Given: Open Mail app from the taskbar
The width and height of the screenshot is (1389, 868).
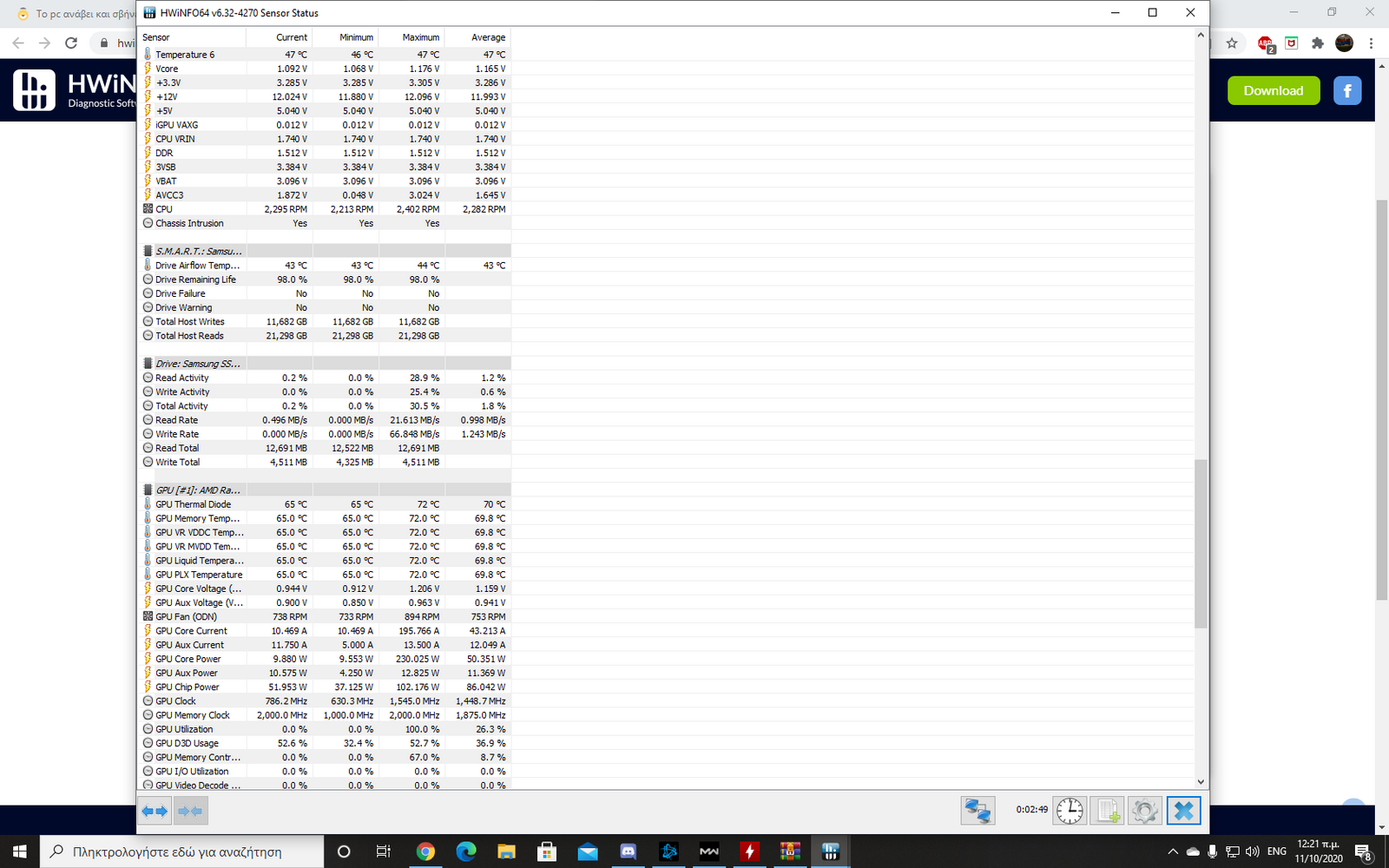Looking at the screenshot, I should pos(588,852).
